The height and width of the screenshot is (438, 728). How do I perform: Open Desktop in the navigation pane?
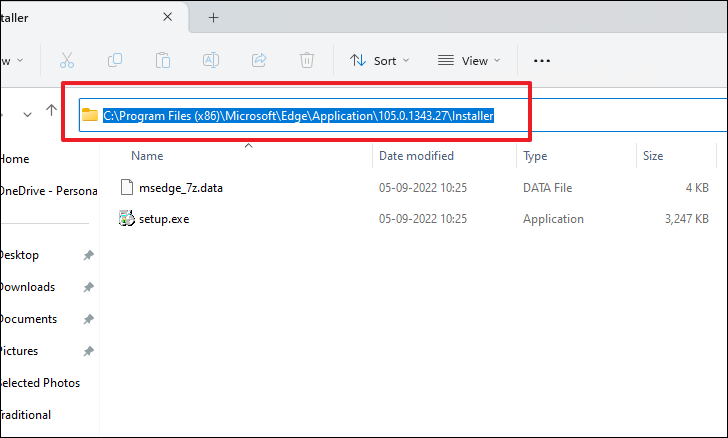tap(19, 255)
